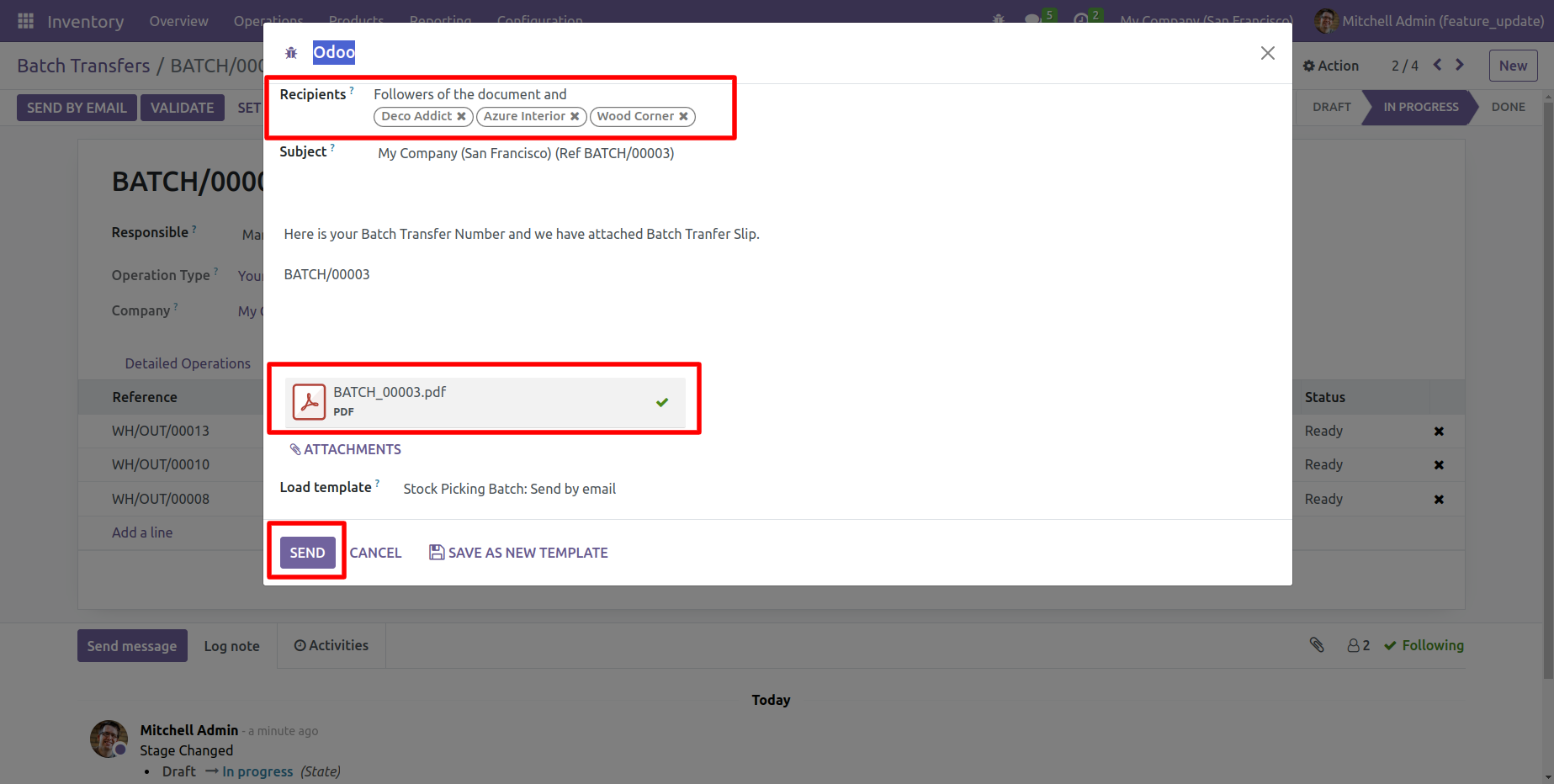Click Send by Email button
The image size is (1554, 784).
77,108
